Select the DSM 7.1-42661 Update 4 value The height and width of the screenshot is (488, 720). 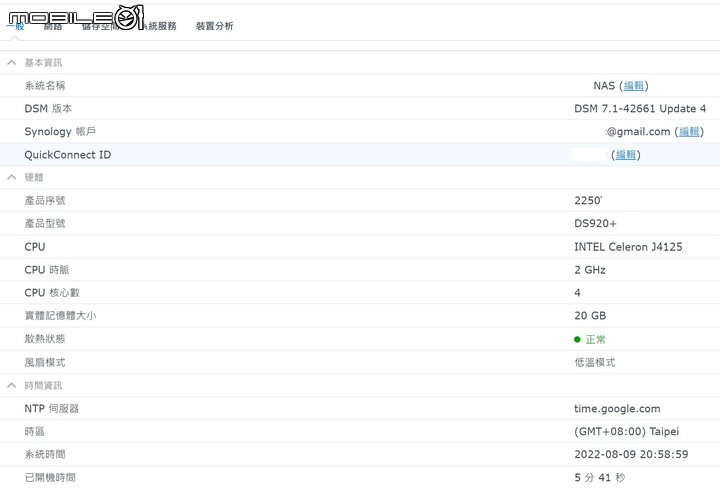tap(640, 109)
